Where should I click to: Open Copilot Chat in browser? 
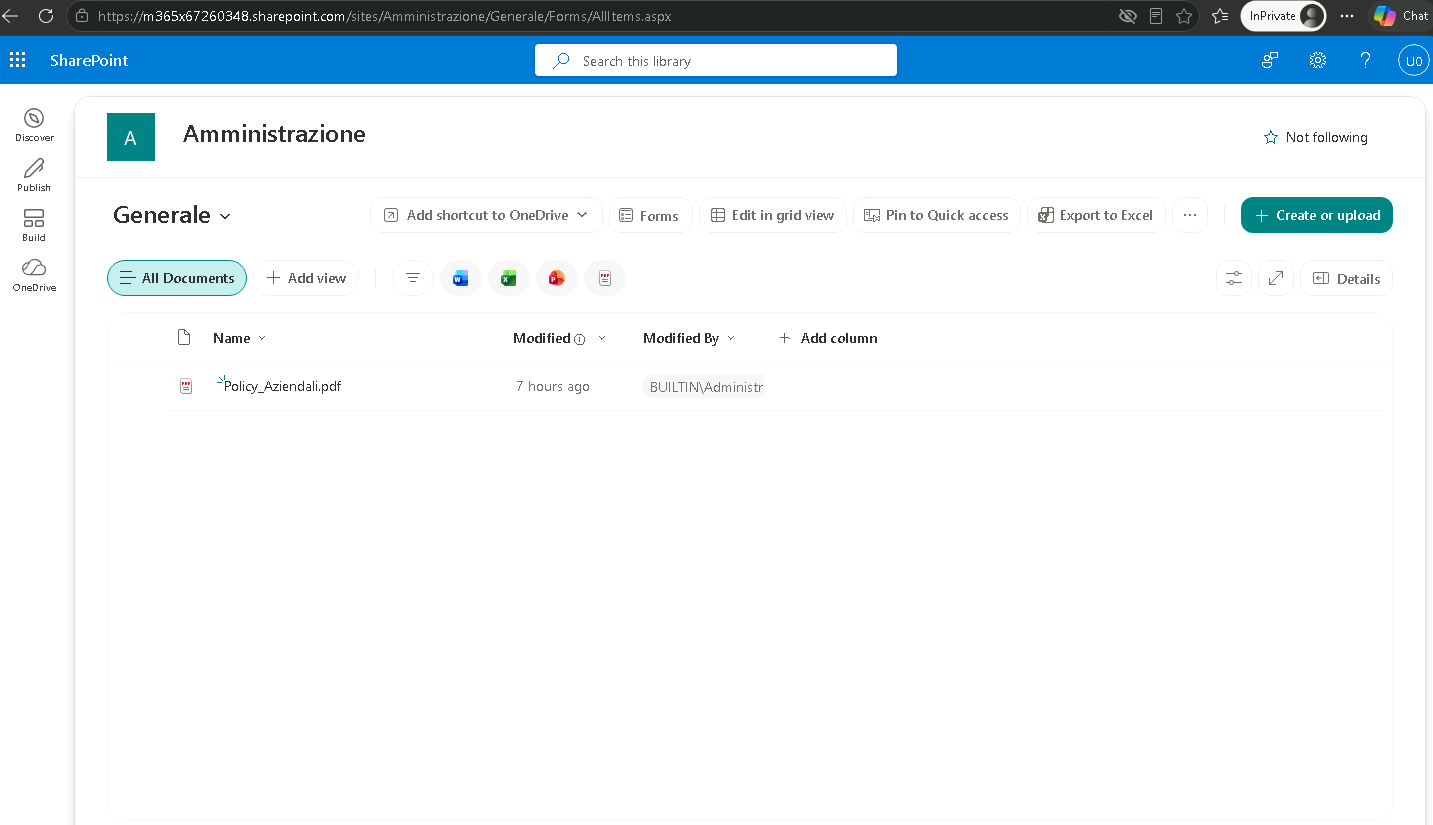(x=1400, y=16)
